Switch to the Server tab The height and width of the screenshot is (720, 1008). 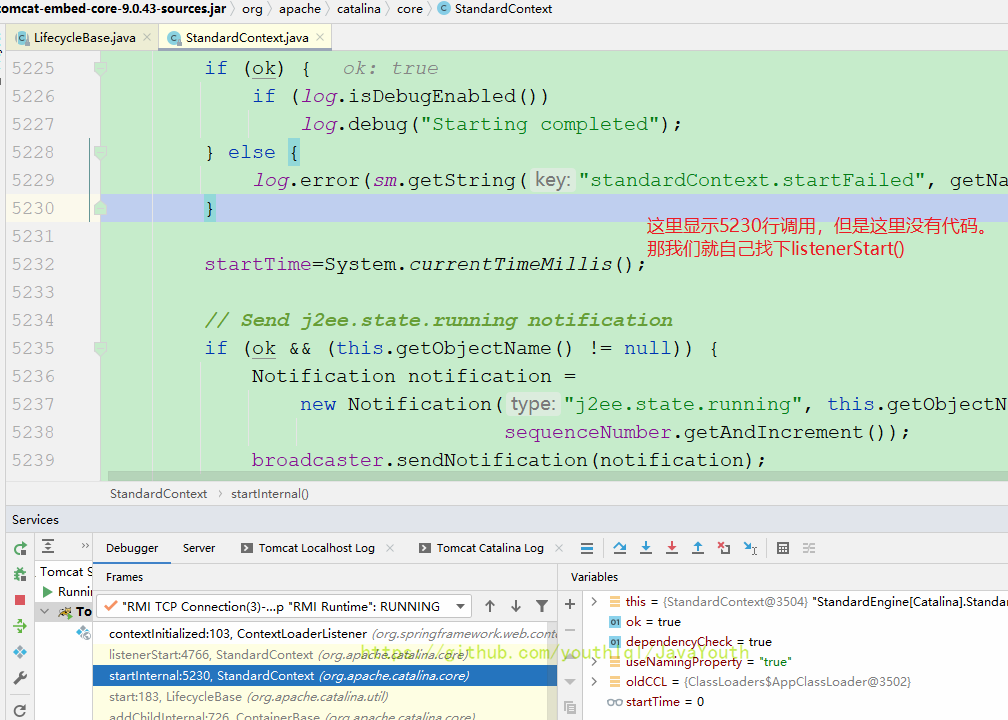pos(198,548)
